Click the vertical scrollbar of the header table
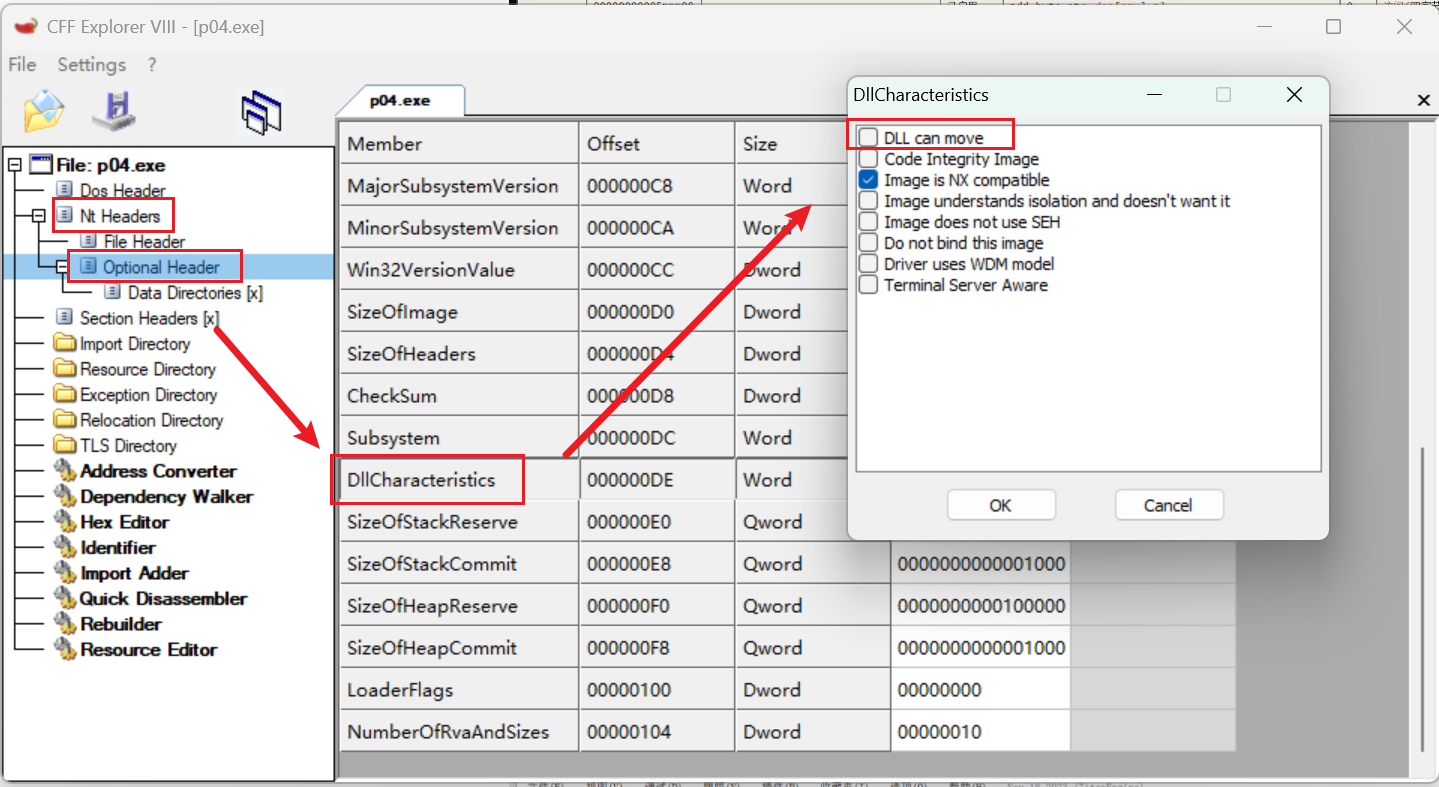This screenshot has width=1439, height=787. pyautogui.click(x=1425, y=600)
